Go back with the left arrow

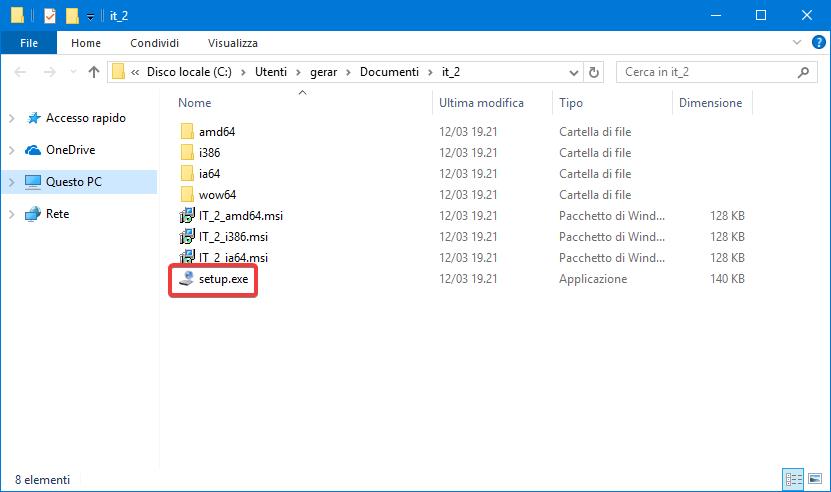click(x=20, y=72)
